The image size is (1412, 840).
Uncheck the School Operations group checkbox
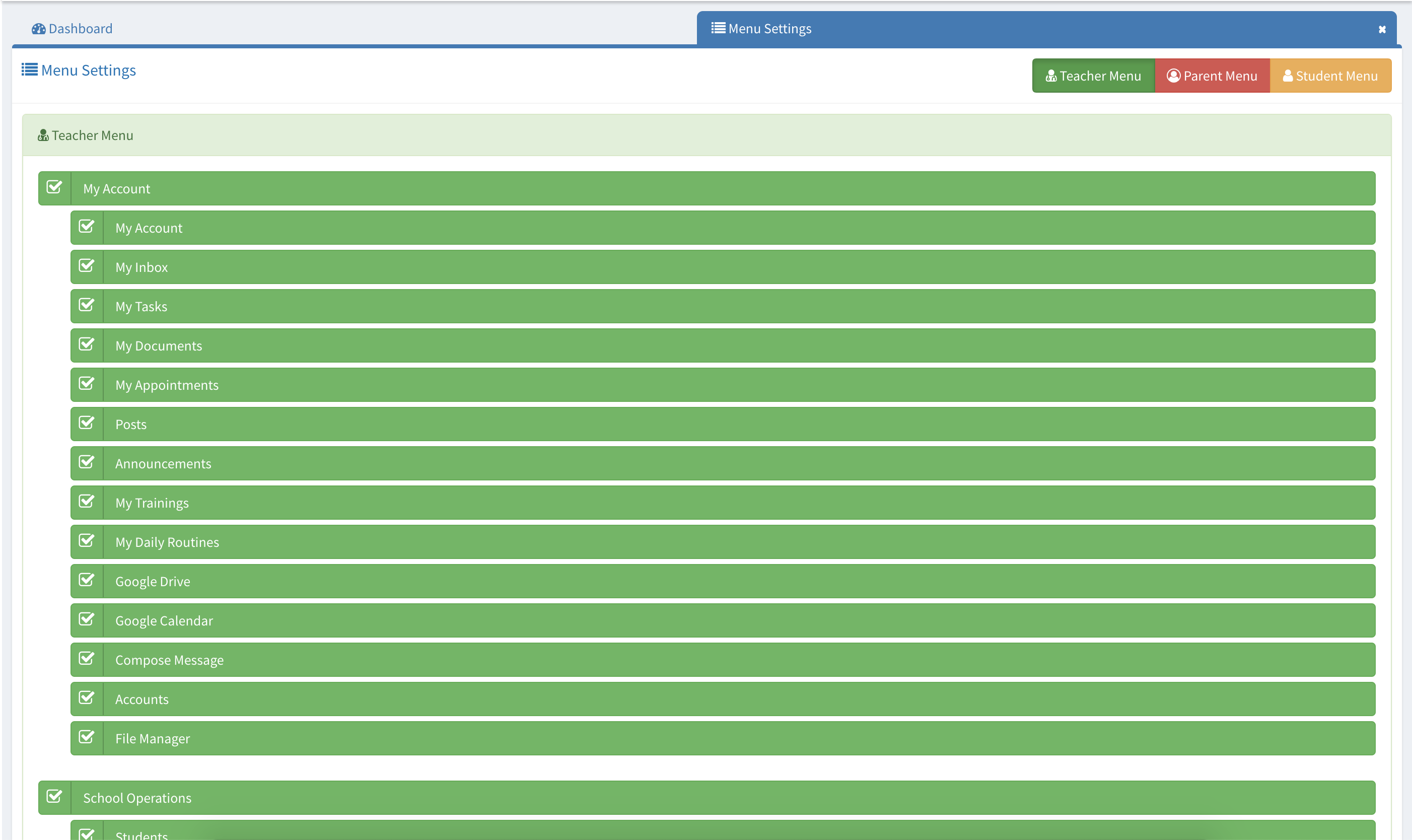54,796
